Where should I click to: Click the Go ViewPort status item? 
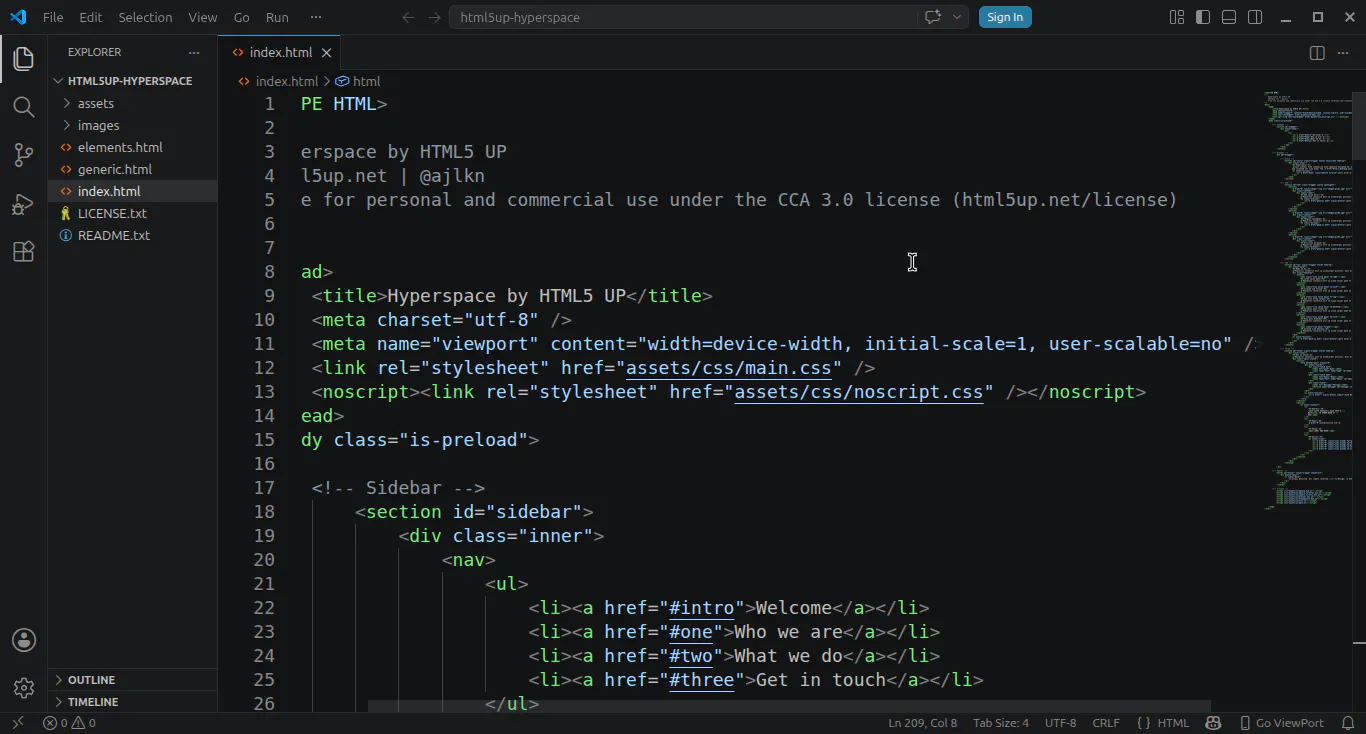[1282, 723]
